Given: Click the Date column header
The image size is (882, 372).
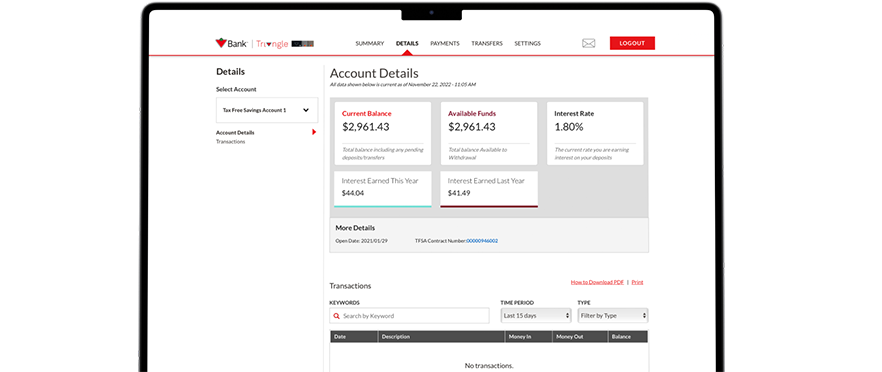Looking at the screenshot, I should pyautogui.click(x=353, y=337).
